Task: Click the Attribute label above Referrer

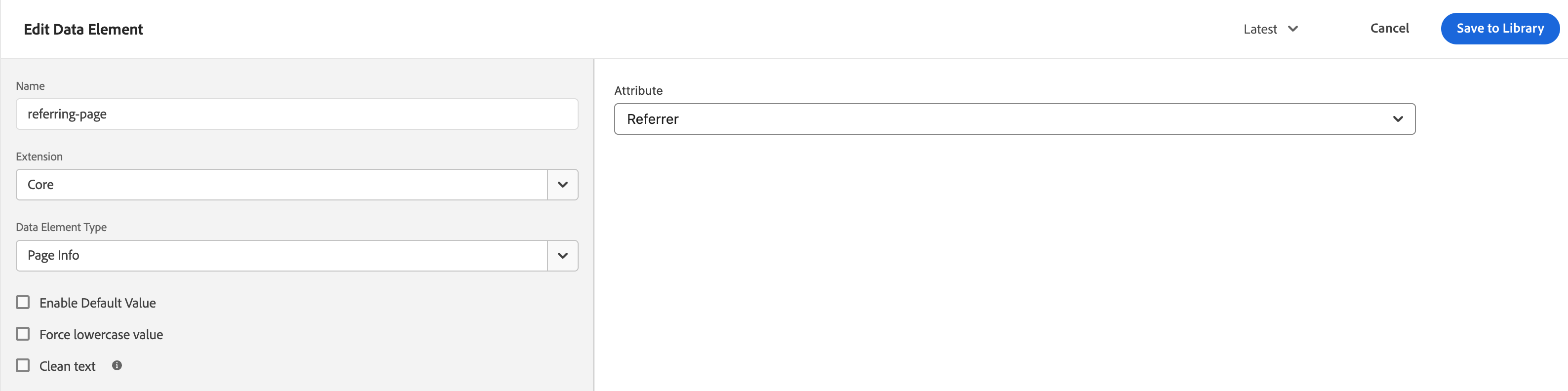Action: coord(638,90)
